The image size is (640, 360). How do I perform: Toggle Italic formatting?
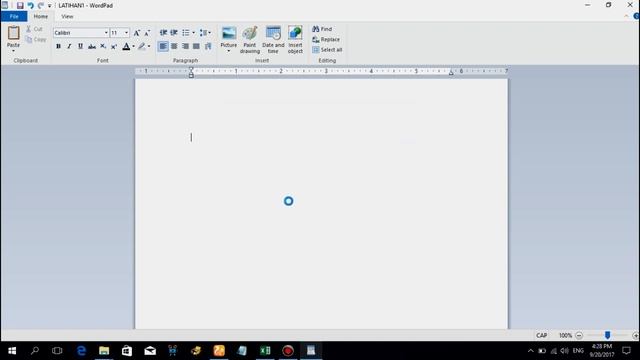point(69,47)
